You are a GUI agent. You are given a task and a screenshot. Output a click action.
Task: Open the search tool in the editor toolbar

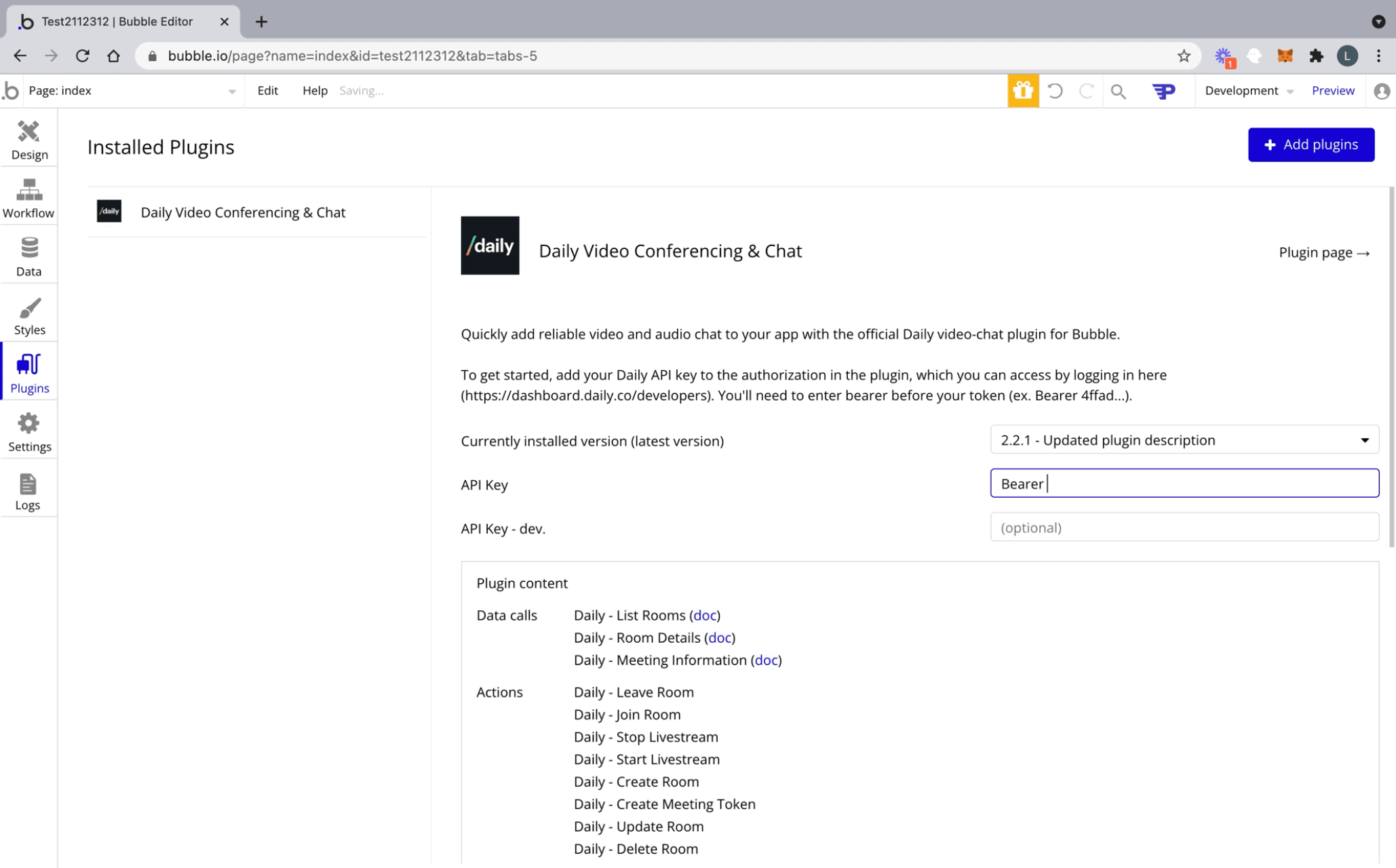[1119, 90]
